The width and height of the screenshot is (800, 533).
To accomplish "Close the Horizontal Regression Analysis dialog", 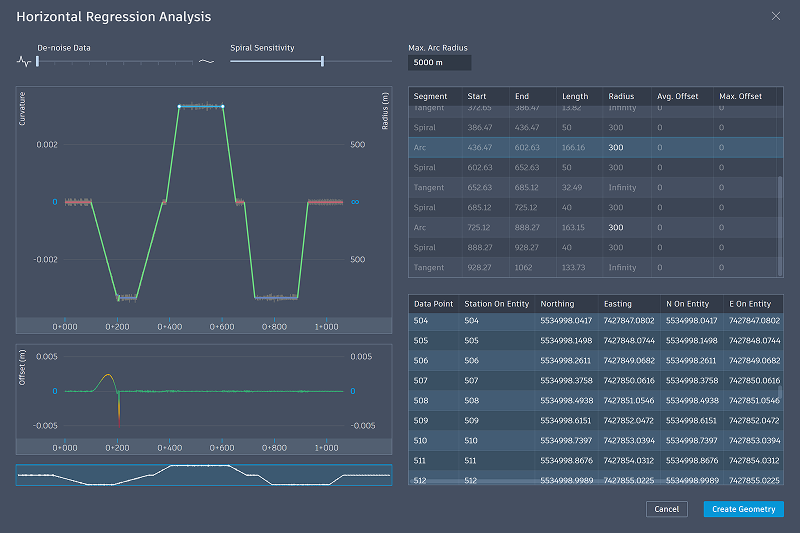I will 776,16.
